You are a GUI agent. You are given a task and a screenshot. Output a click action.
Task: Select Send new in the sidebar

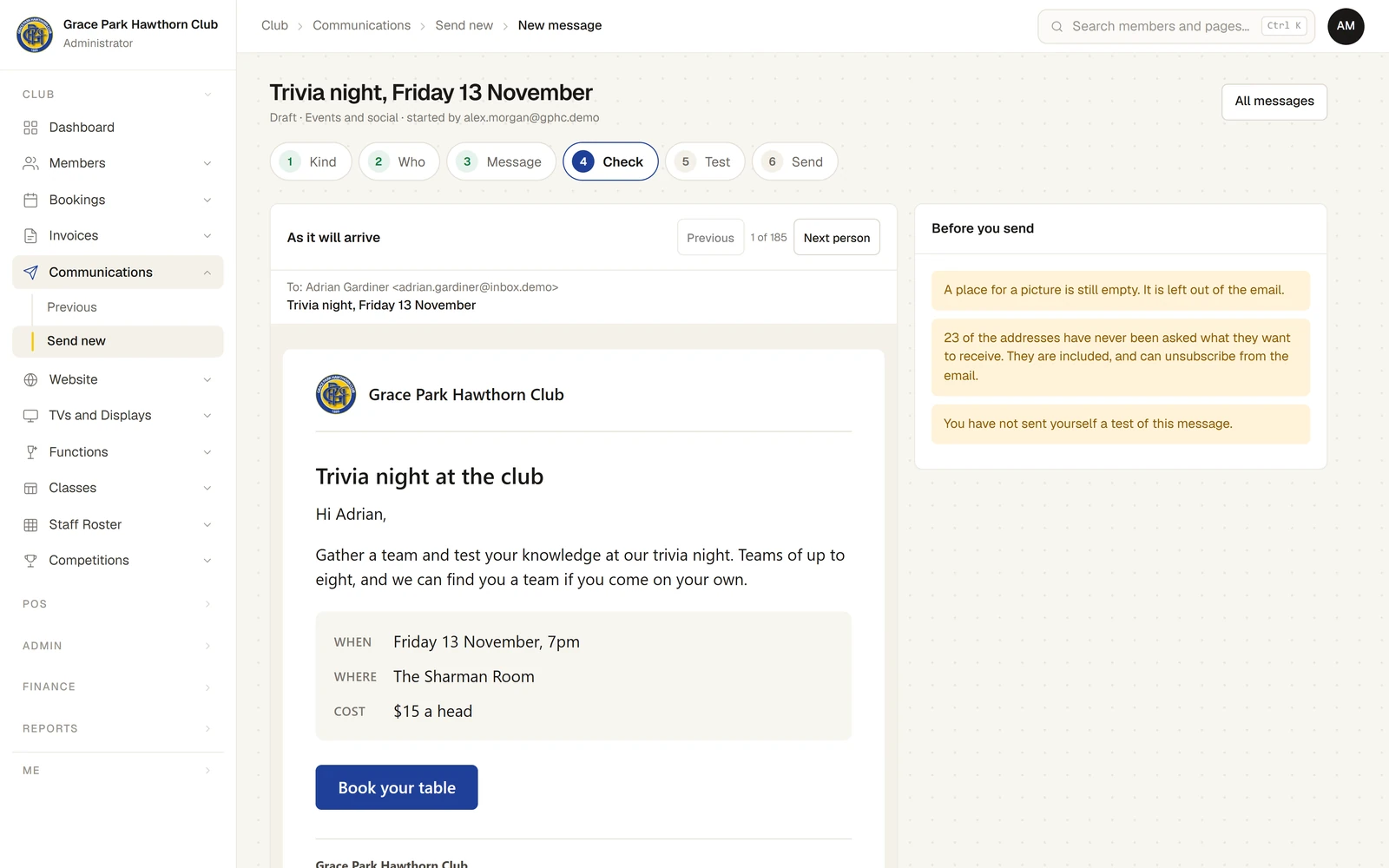pyautogui.click(x=118, y=341)
